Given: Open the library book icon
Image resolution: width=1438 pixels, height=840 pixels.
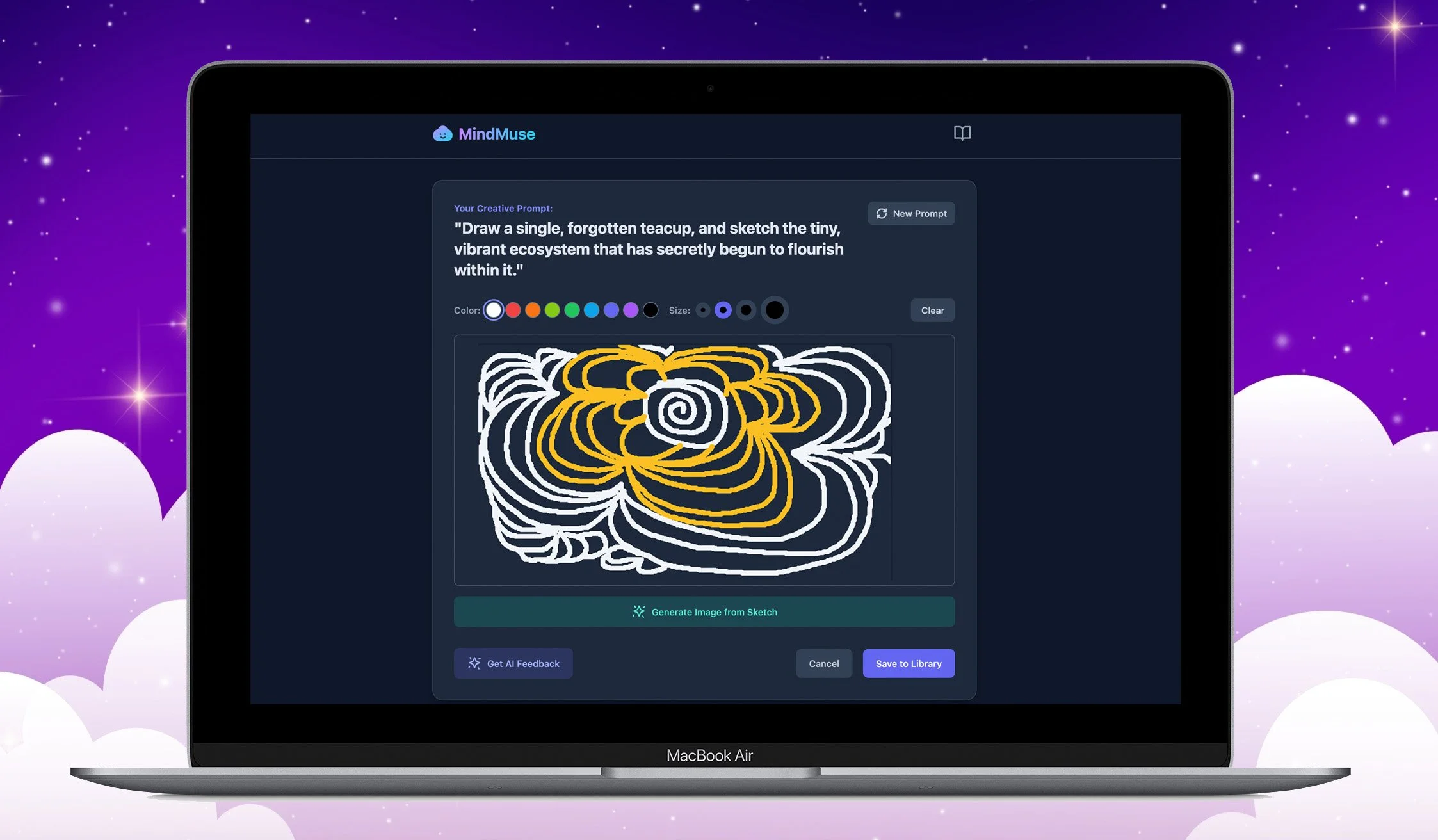Looking at the screenshot, I should (x=962, y=133).
